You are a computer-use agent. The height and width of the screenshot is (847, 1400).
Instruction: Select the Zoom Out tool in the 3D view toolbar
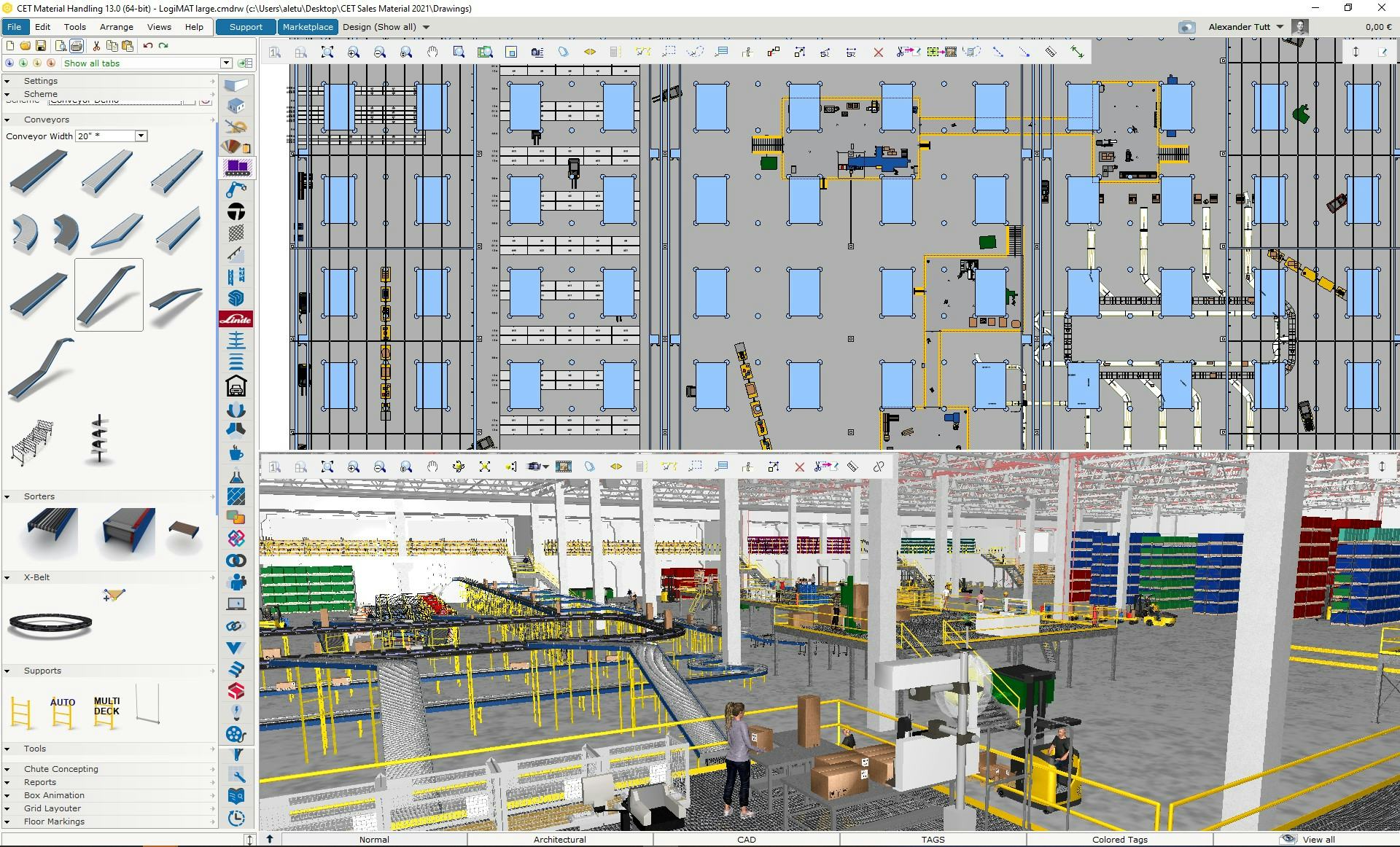[380, 467]
